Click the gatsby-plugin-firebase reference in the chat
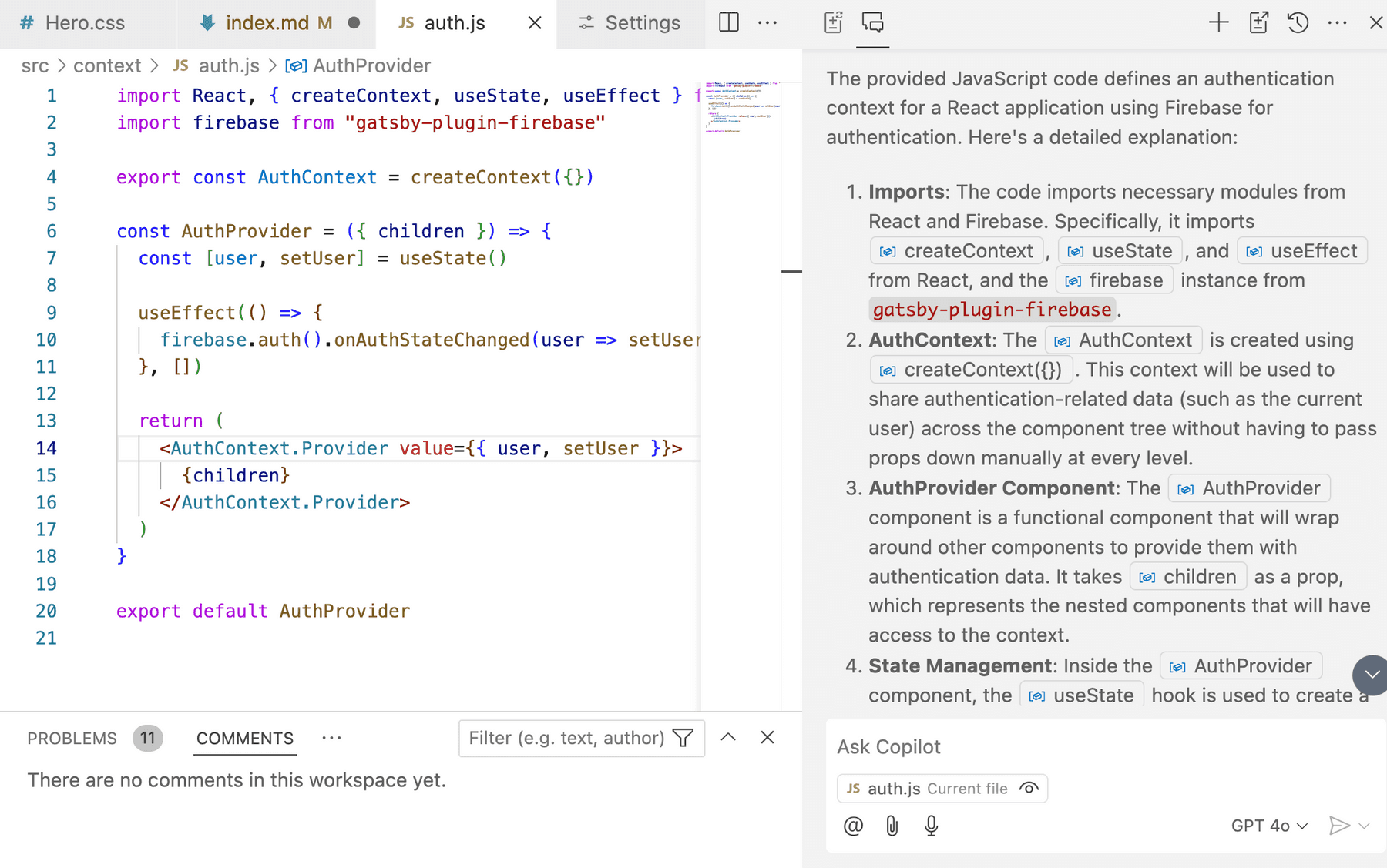The height and width of the screenshot is (868, 1387). (992, 309)
